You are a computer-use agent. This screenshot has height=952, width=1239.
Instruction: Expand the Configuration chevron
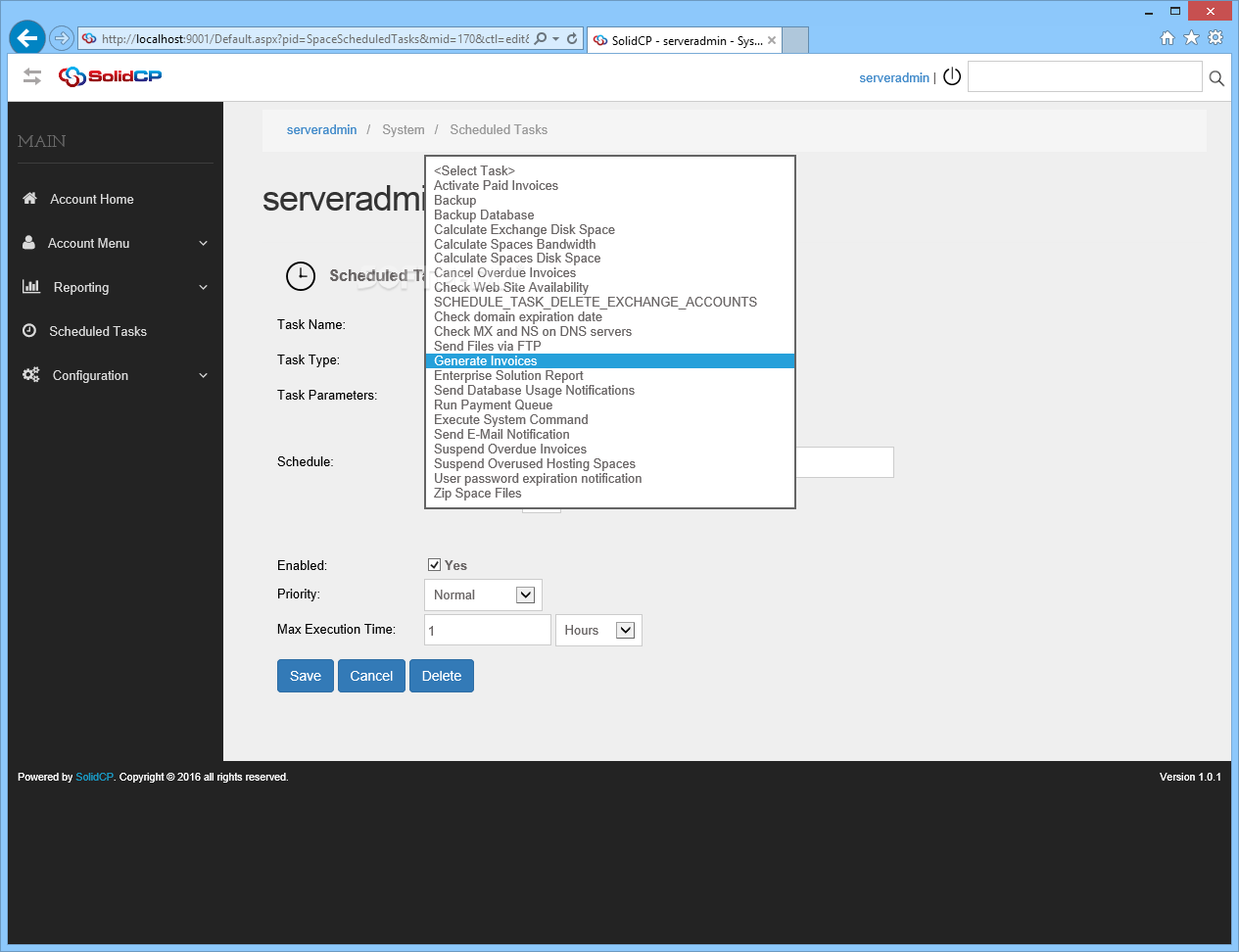(204, 375)
